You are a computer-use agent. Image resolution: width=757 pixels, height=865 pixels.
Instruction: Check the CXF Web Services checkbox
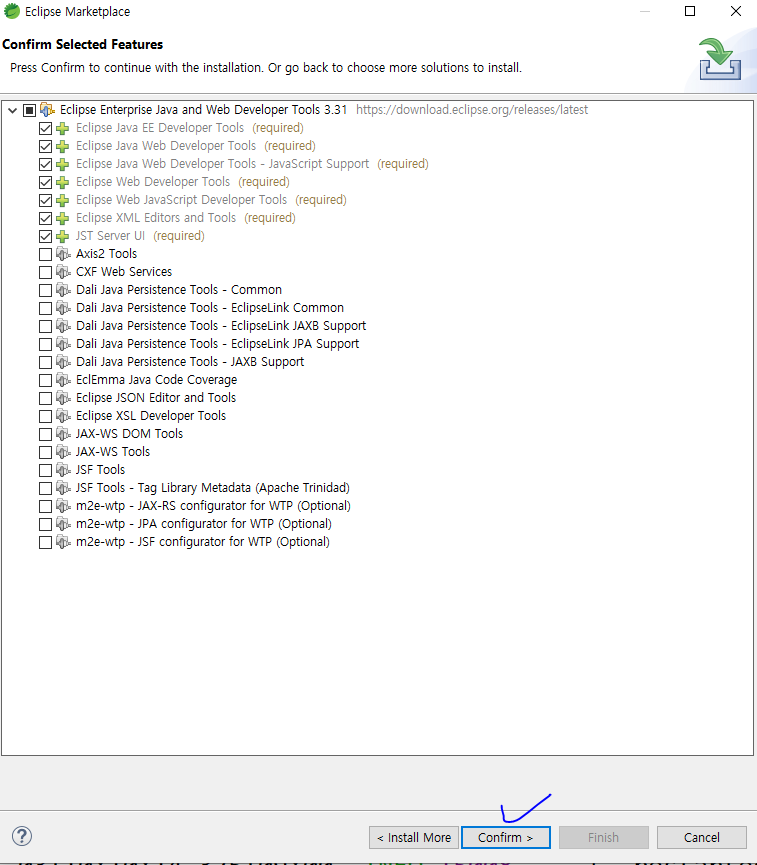45,273
